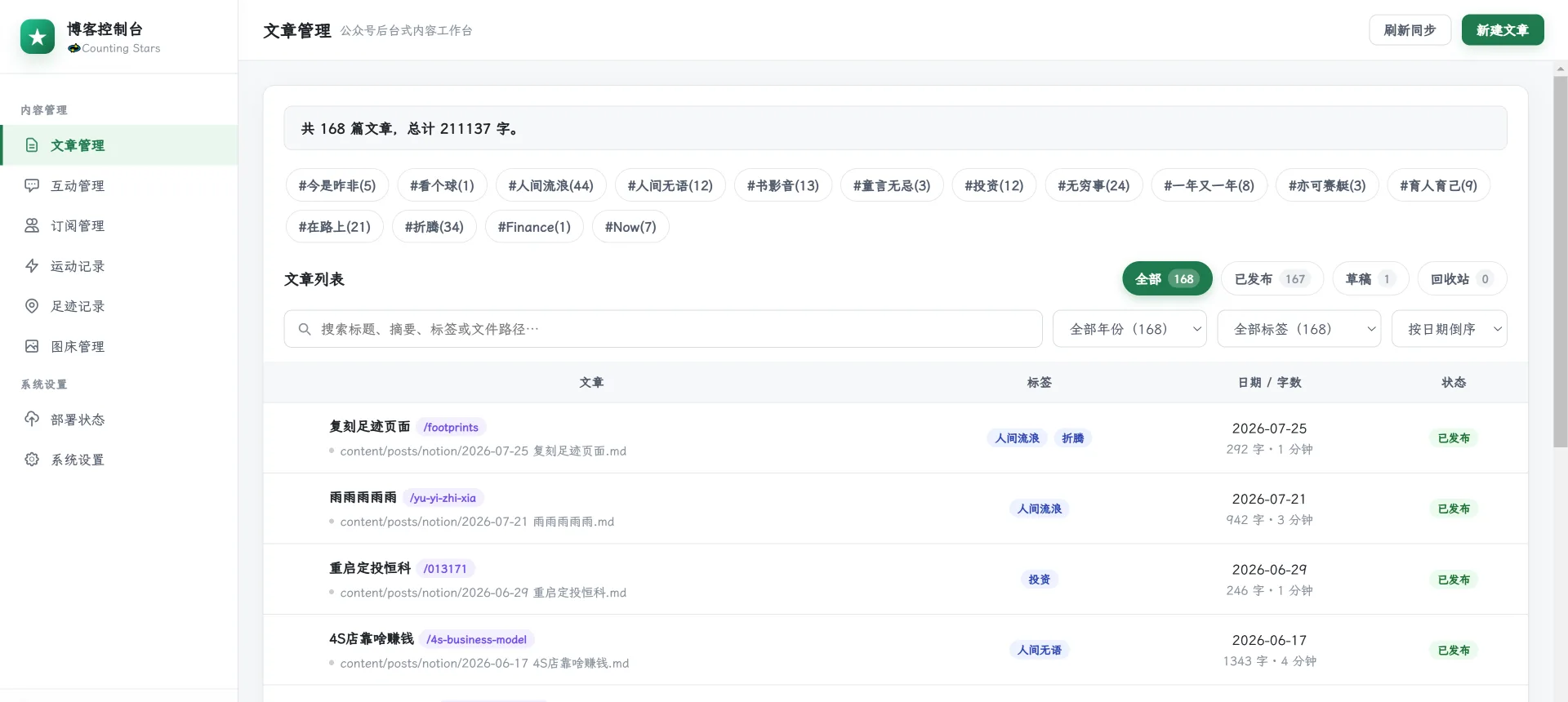
Task: Click the Counting Stars subtitle
Action: pyautogui.click(x=114, y=48)
